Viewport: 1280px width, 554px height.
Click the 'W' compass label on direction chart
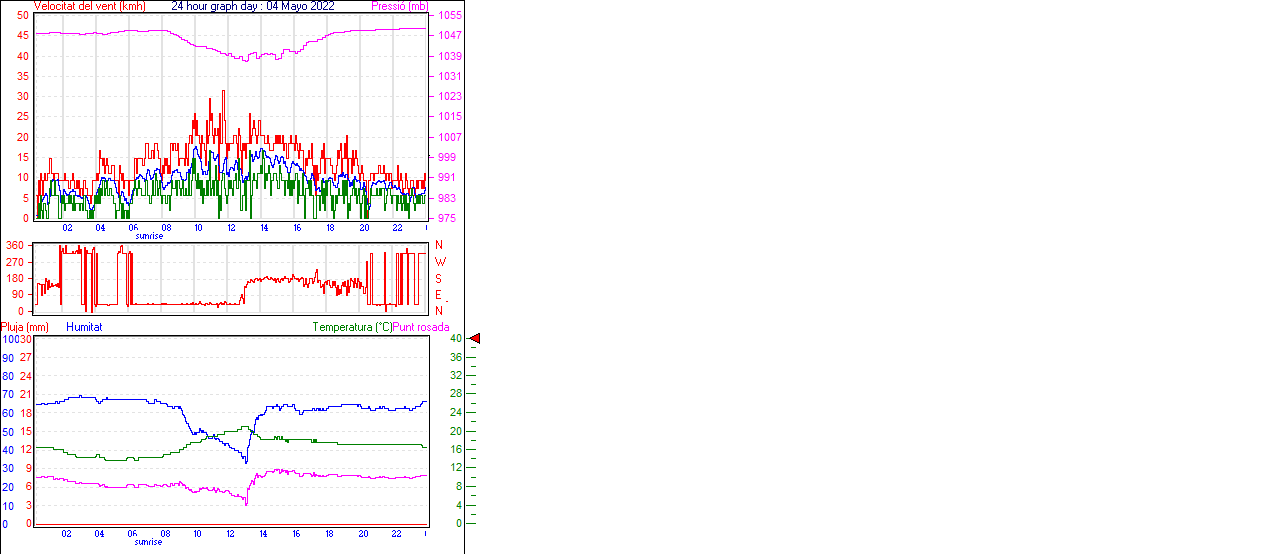pos(439,262)
